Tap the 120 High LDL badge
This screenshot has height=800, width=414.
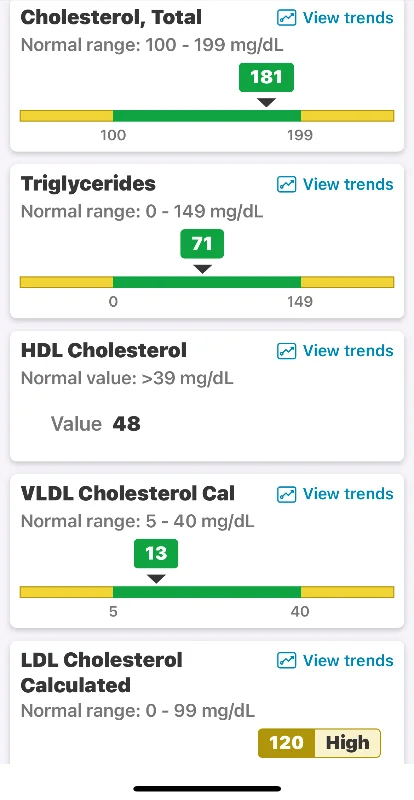(x=320, y=743)
